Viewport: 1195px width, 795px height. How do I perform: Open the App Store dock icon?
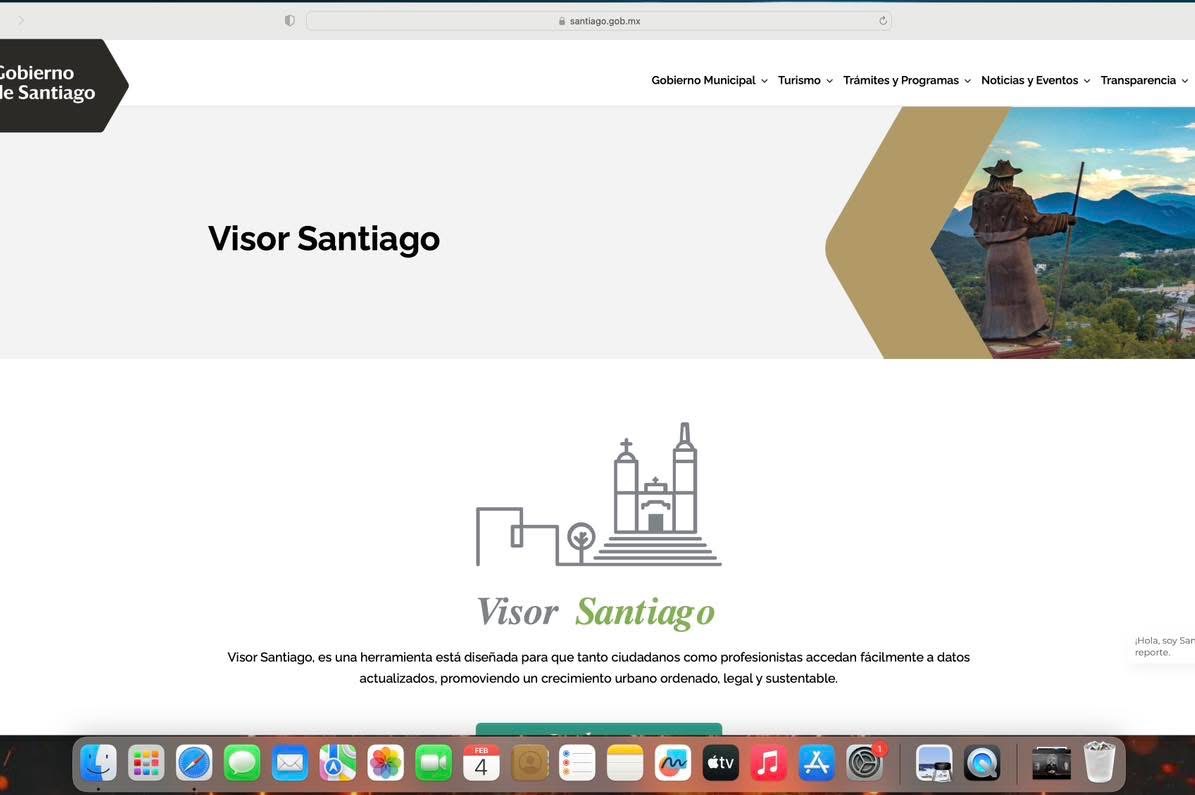point(816,763)
